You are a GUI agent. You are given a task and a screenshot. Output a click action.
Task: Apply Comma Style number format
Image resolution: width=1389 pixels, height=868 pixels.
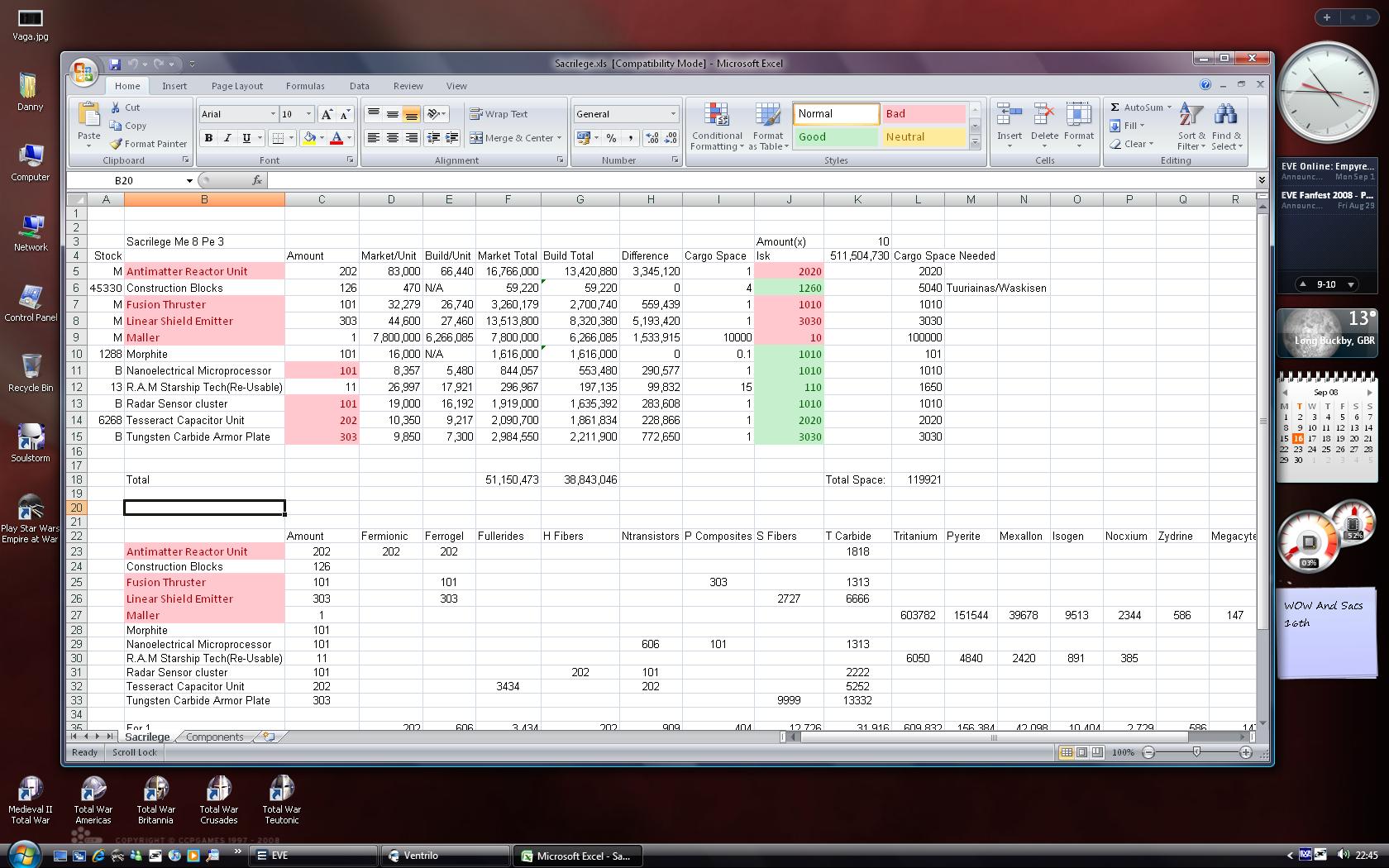[x=630, y=138]
